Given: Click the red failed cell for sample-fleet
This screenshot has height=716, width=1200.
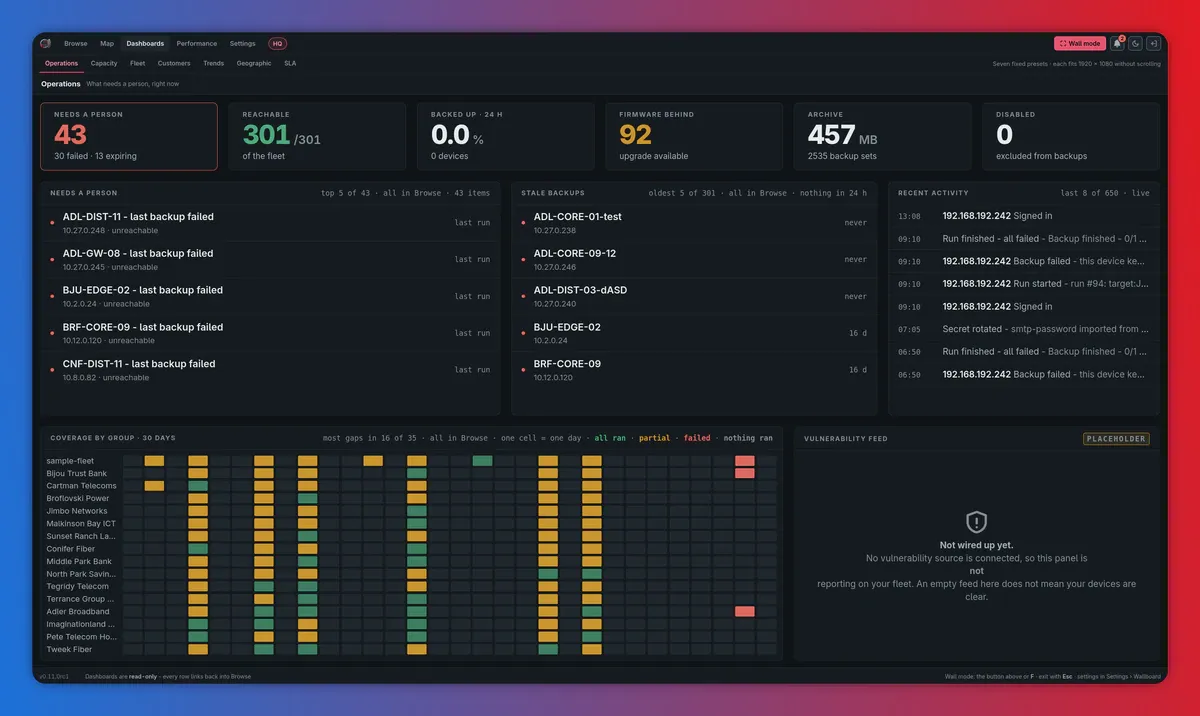Looking at the screenshot, I should point(745,461).
